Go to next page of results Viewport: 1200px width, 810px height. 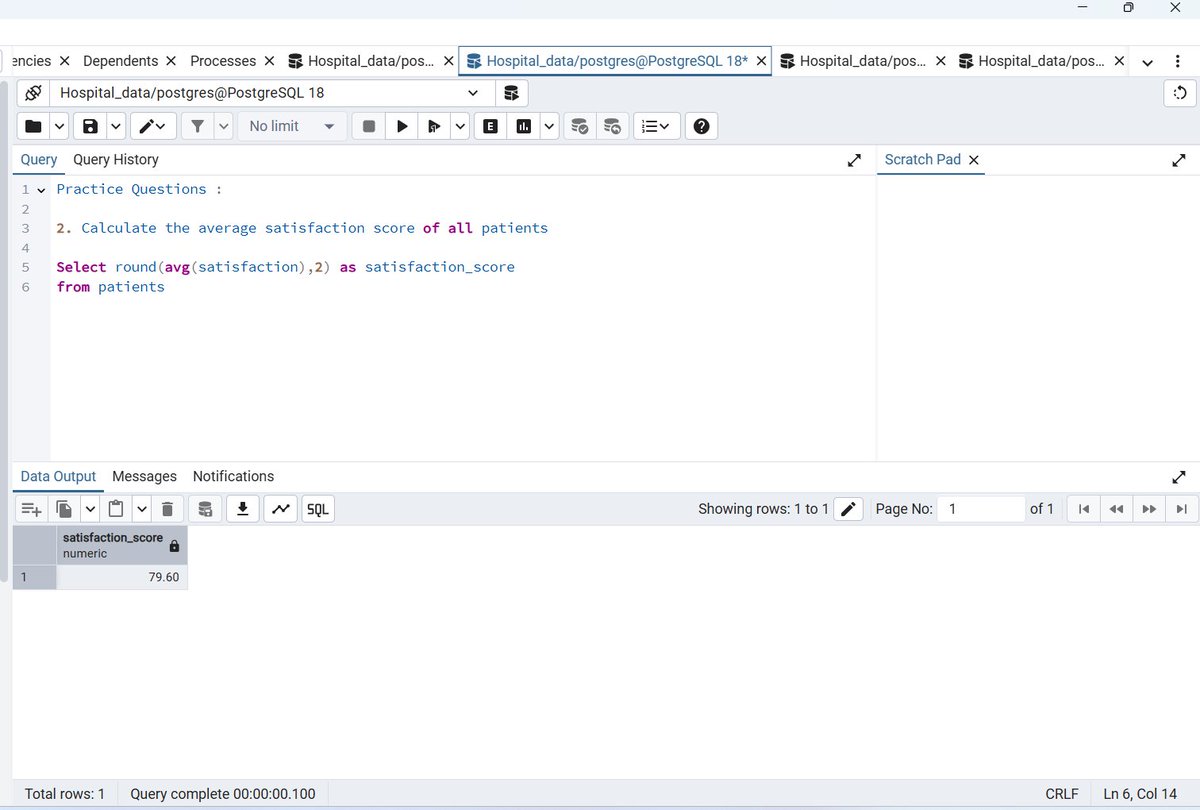coord(1149,509)
